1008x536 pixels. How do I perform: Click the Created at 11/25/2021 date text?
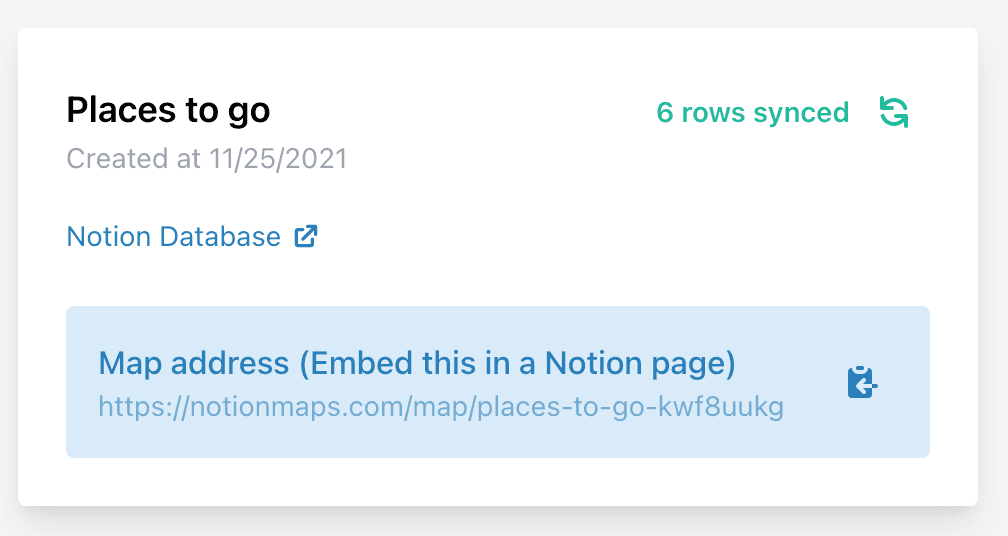pos(207,159)
